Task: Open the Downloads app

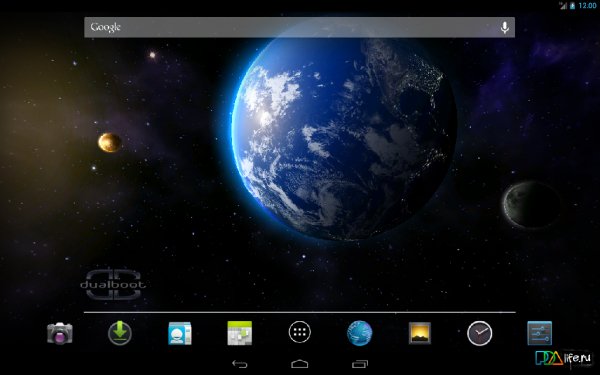Action: (x=120, y=333)
